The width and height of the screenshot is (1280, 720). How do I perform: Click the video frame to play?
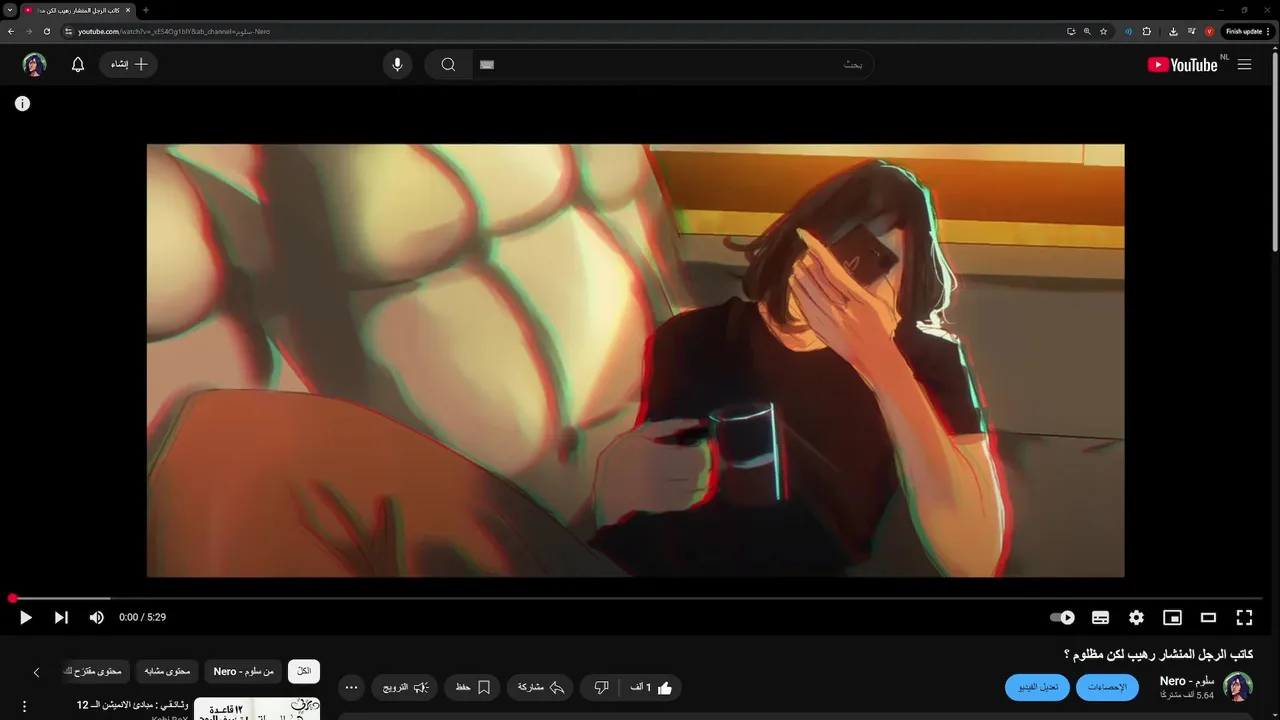(x=636, y=360)
